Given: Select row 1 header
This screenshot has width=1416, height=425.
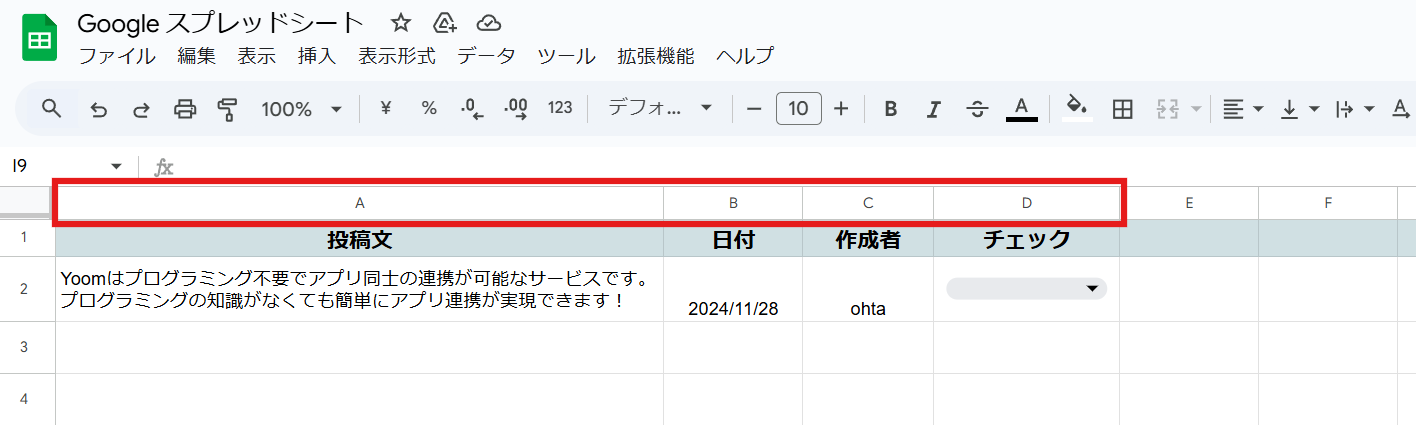Looking at the screenshot, I should (x=27, y=238).
